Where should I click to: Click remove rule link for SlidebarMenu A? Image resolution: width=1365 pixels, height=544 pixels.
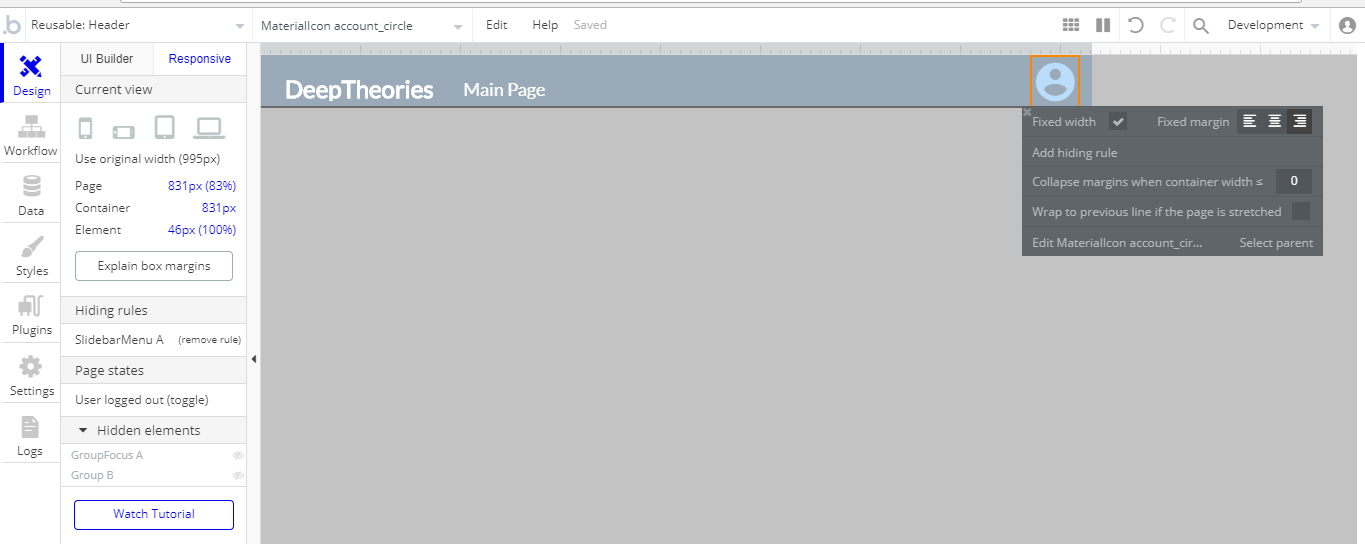point(209,340)
